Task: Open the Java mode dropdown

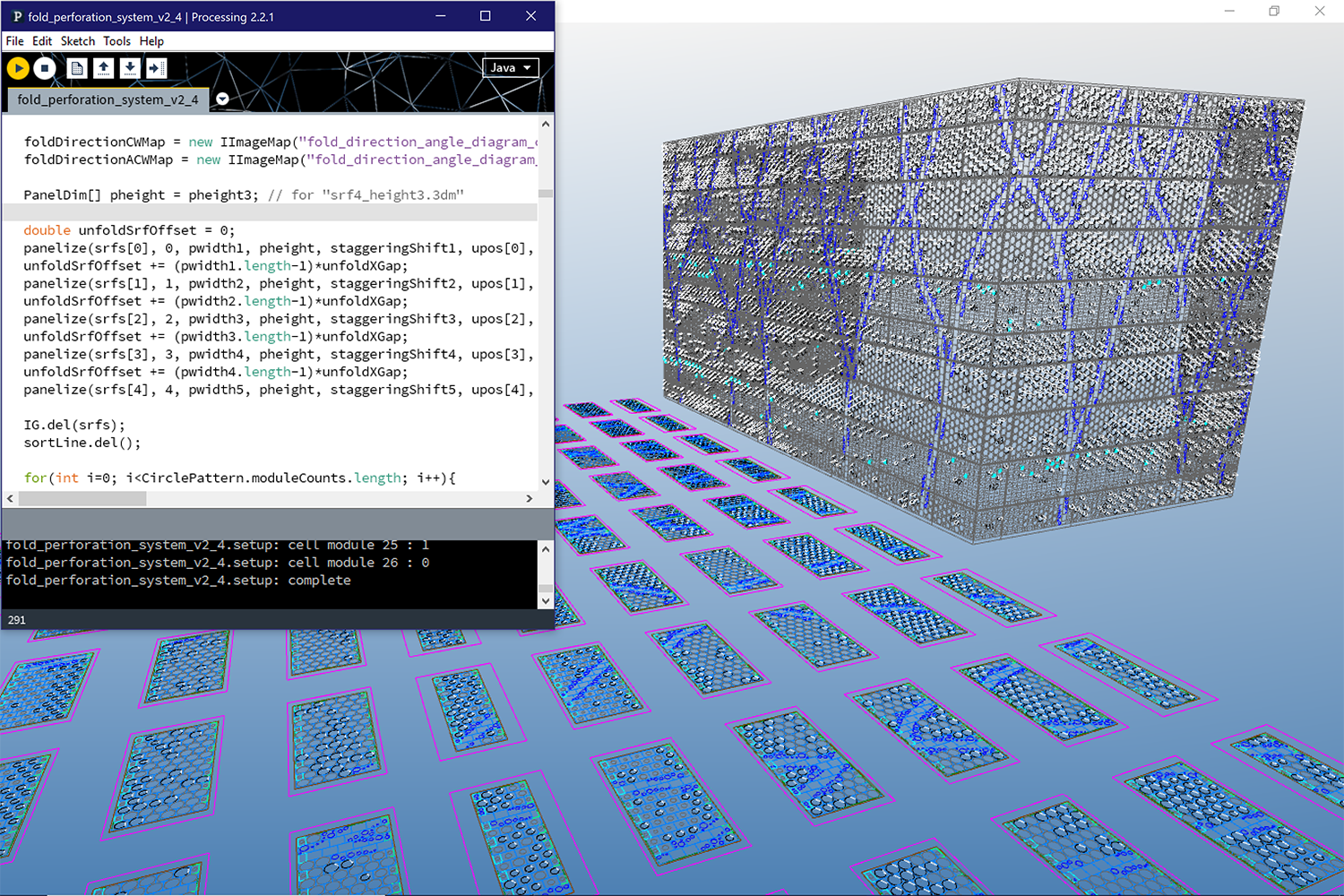Action: click(511, 68)
